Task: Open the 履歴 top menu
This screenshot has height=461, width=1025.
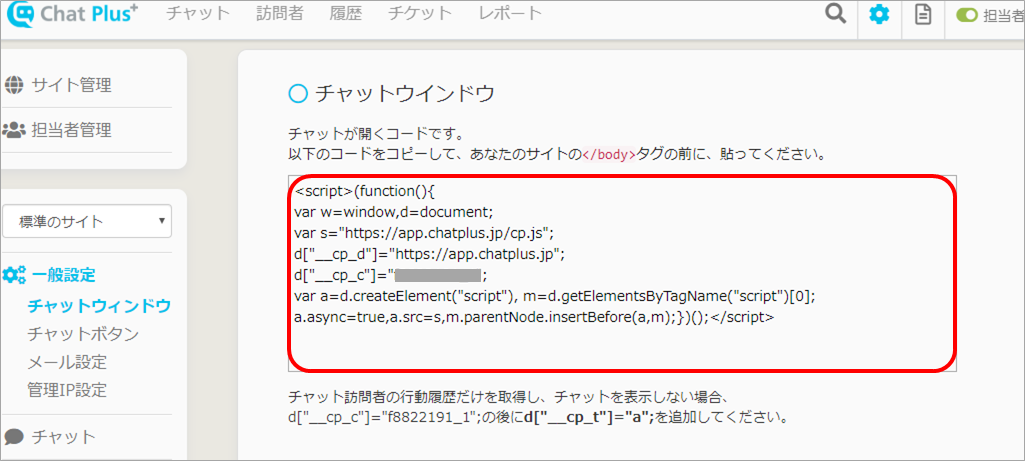Action: 346,13
